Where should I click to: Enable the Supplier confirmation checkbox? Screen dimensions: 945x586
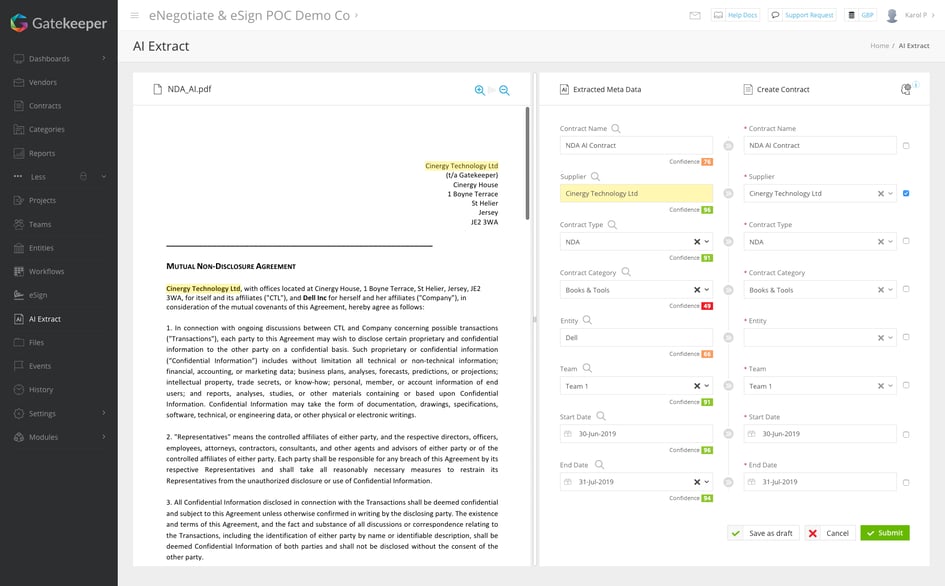[906, 194]
